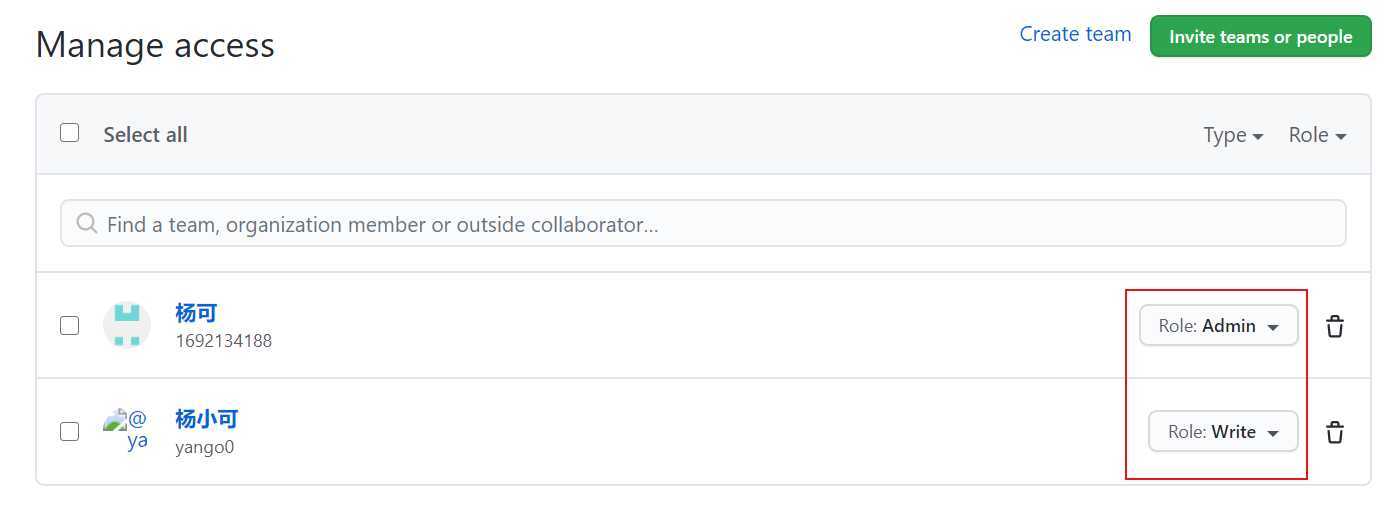
Task: Click the Select all label
Action: point(145,135)
